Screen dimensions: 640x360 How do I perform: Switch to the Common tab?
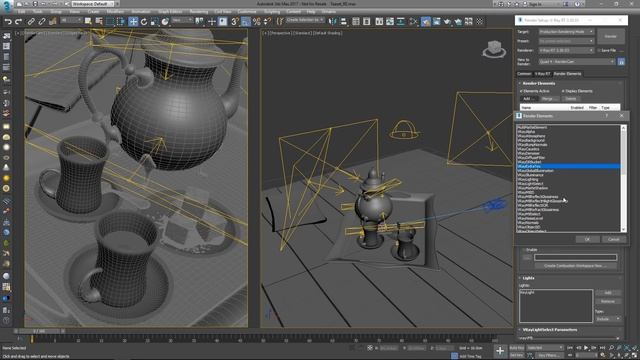[x=524, y=74]
